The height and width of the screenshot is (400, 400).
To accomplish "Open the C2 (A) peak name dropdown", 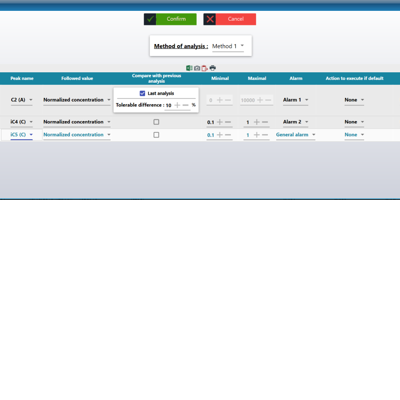I will pos(22,100).
